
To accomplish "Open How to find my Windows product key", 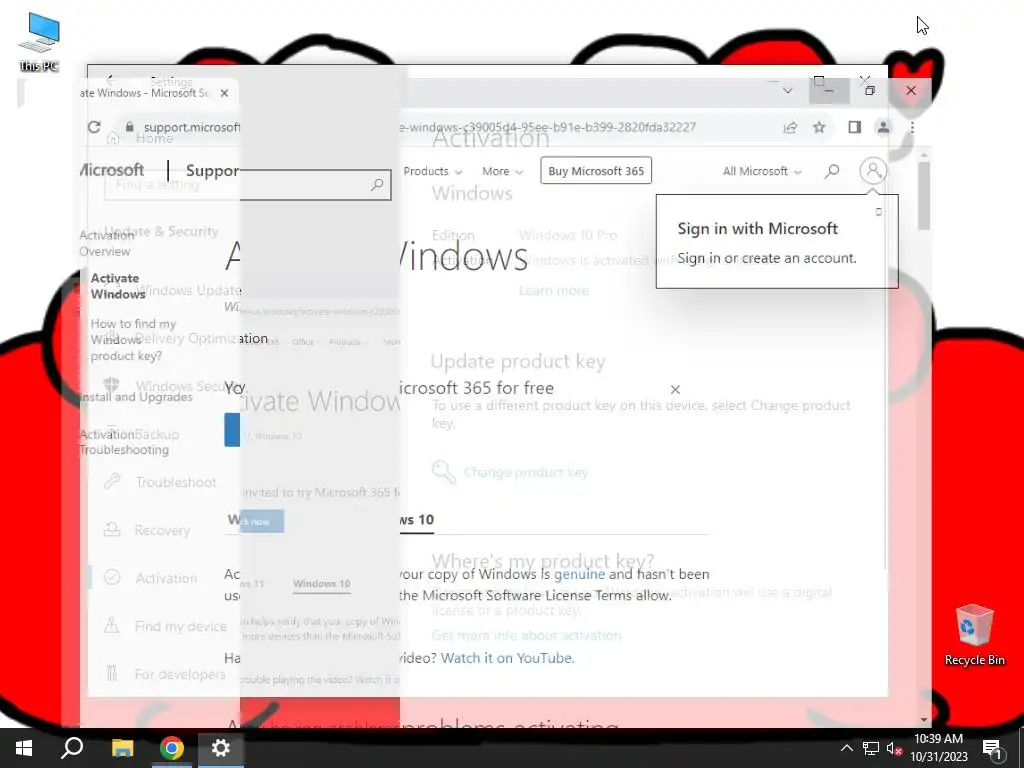I will pos(133,340).
